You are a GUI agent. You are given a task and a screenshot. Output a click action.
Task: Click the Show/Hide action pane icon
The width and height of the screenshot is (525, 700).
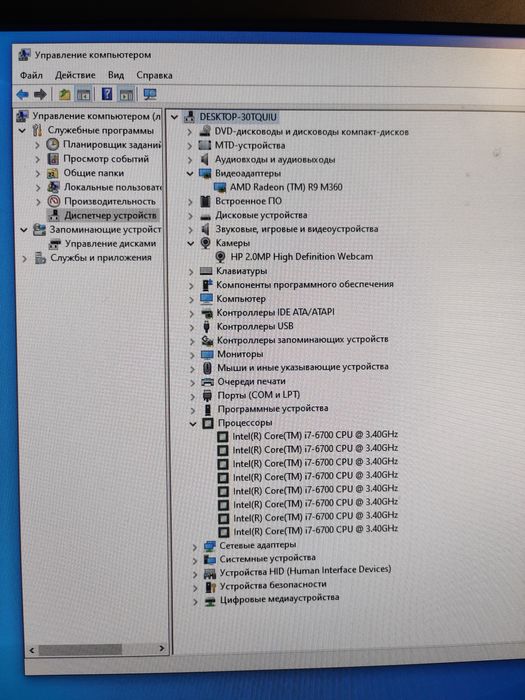[126, 94]
